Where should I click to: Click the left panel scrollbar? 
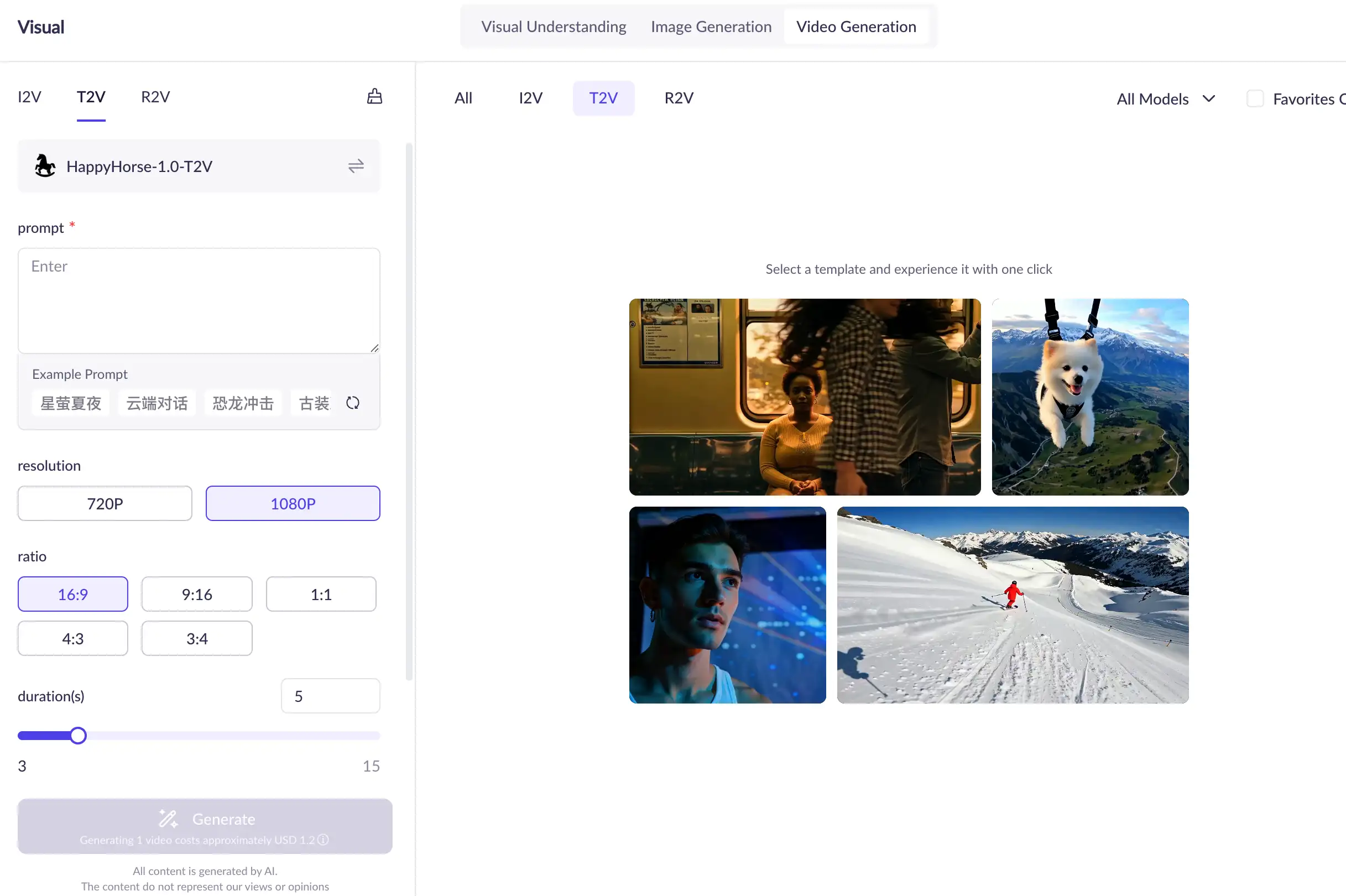point(409,411)
